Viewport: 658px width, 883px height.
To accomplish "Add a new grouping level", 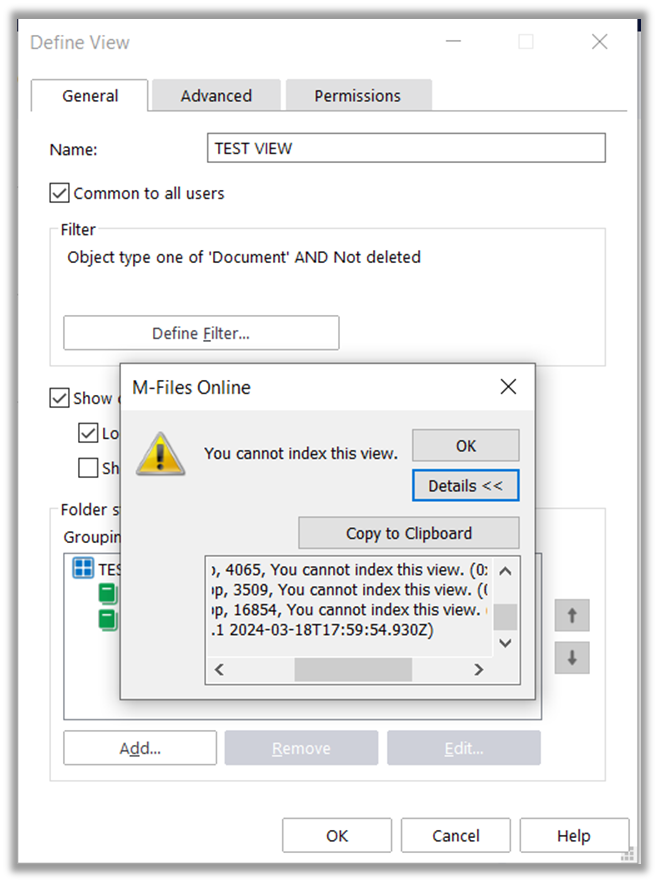I will point(140,748).
